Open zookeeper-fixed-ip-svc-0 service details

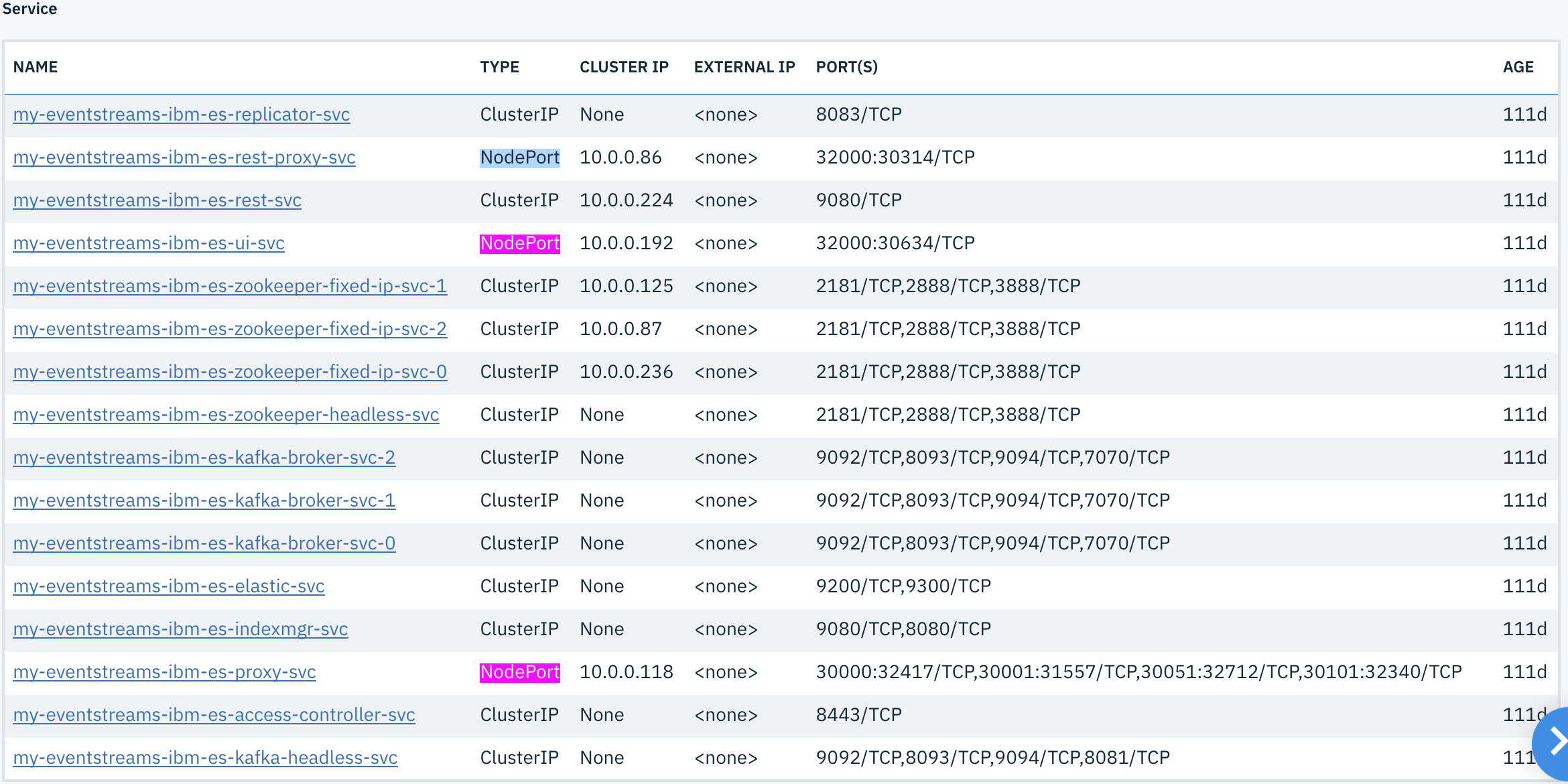pos(230,371)
